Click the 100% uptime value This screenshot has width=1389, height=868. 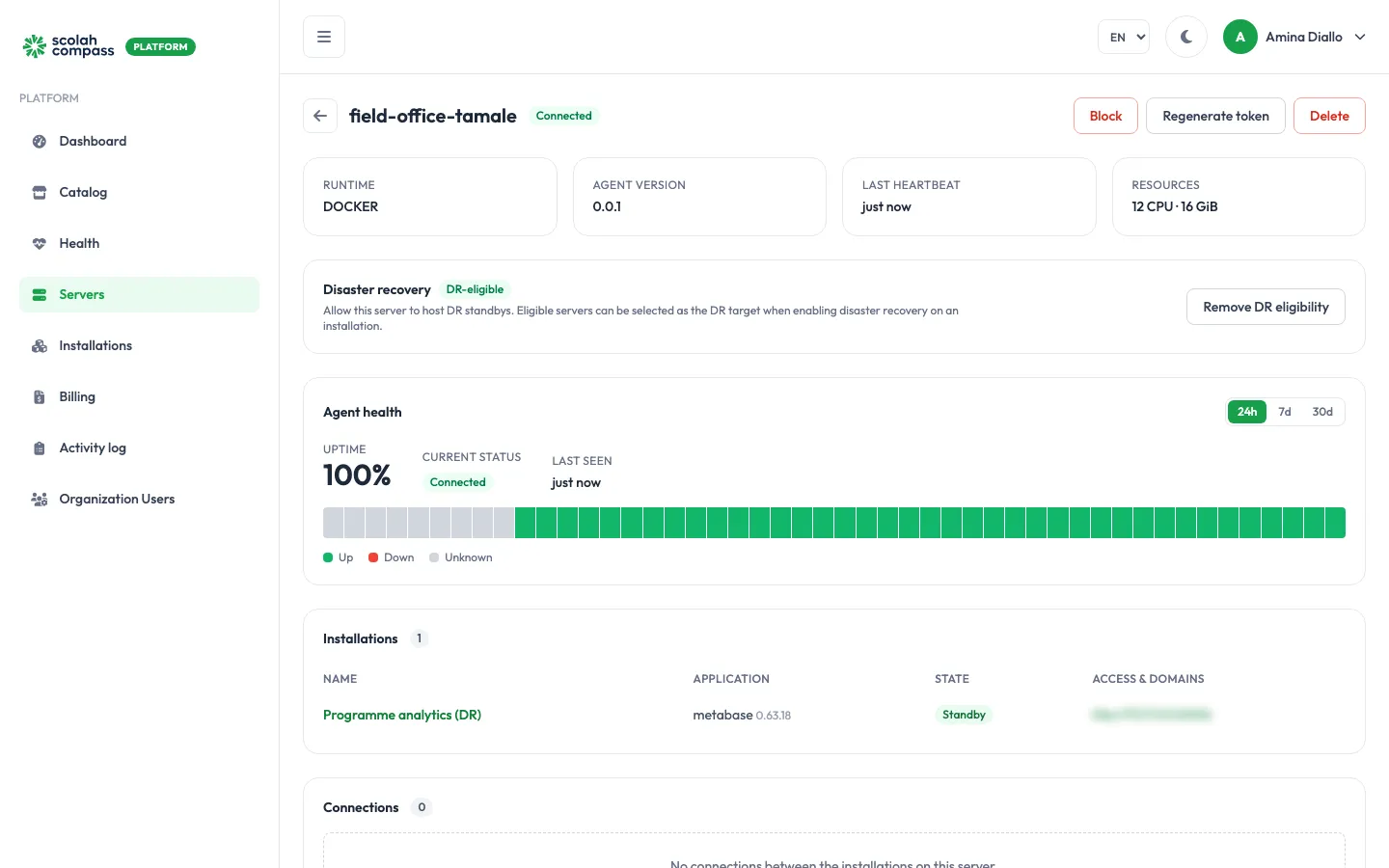357,475
